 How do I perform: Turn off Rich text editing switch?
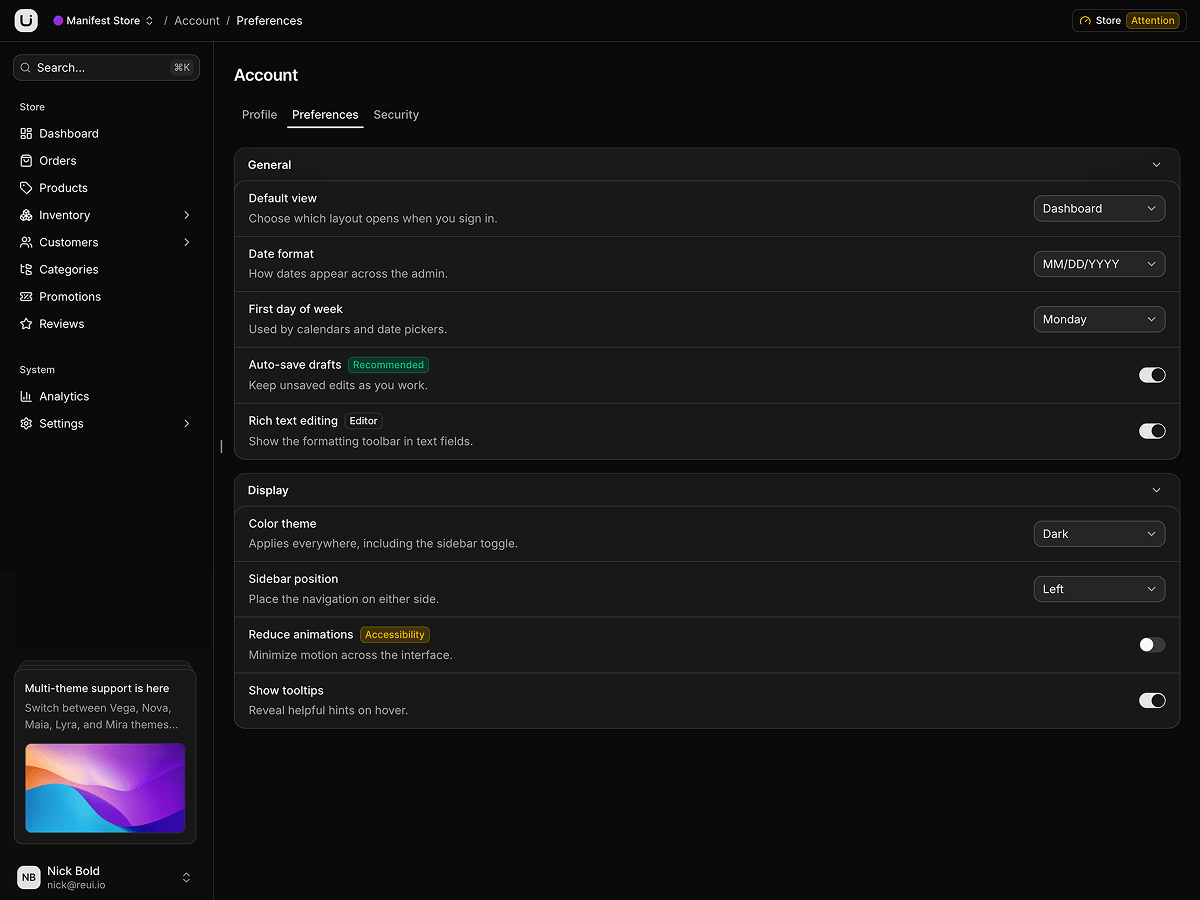1152,431
